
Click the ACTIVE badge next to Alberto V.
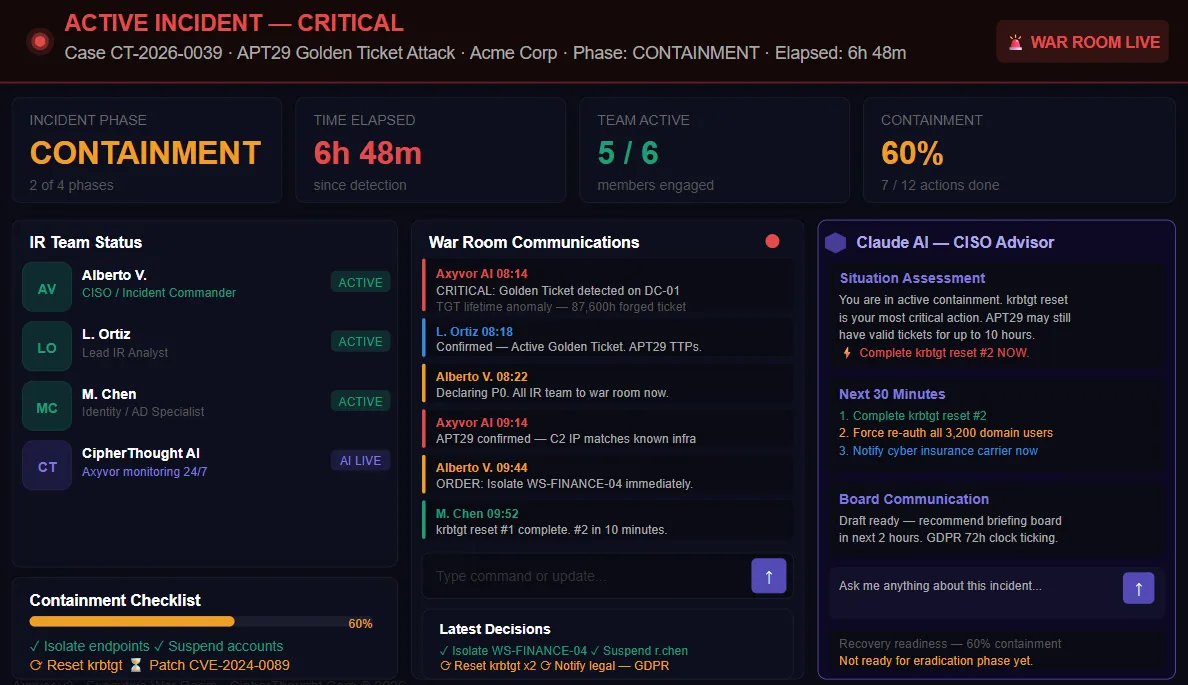pos(361,282)
